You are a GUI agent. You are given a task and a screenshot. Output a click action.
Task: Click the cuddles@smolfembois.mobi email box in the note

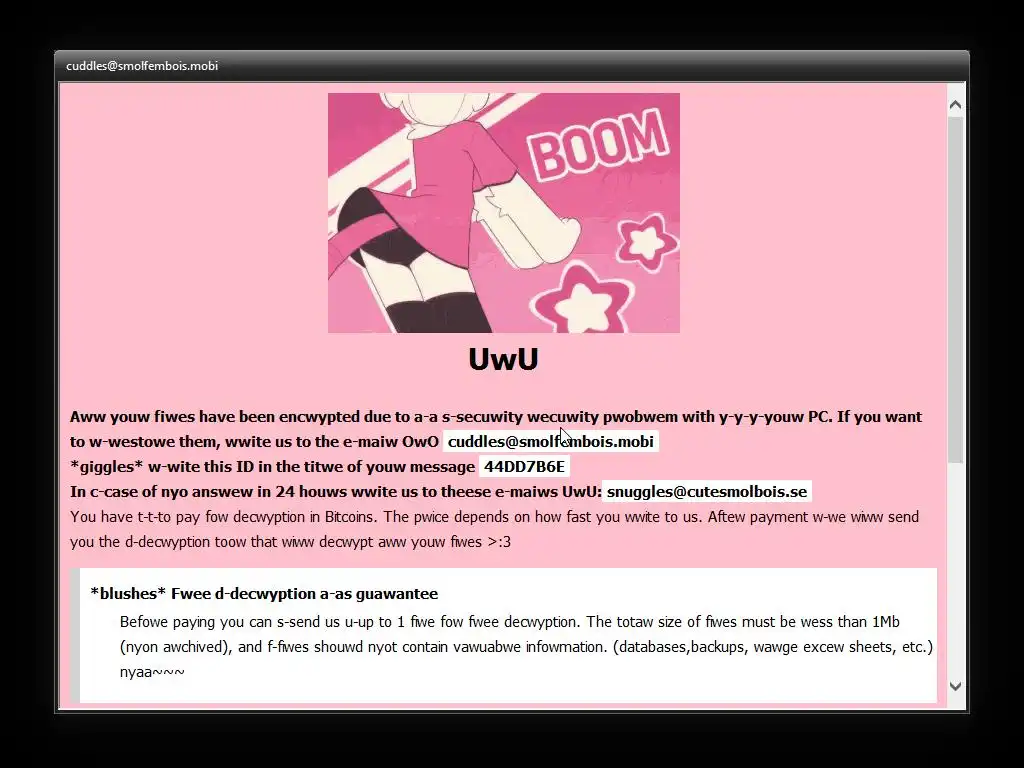551,441
